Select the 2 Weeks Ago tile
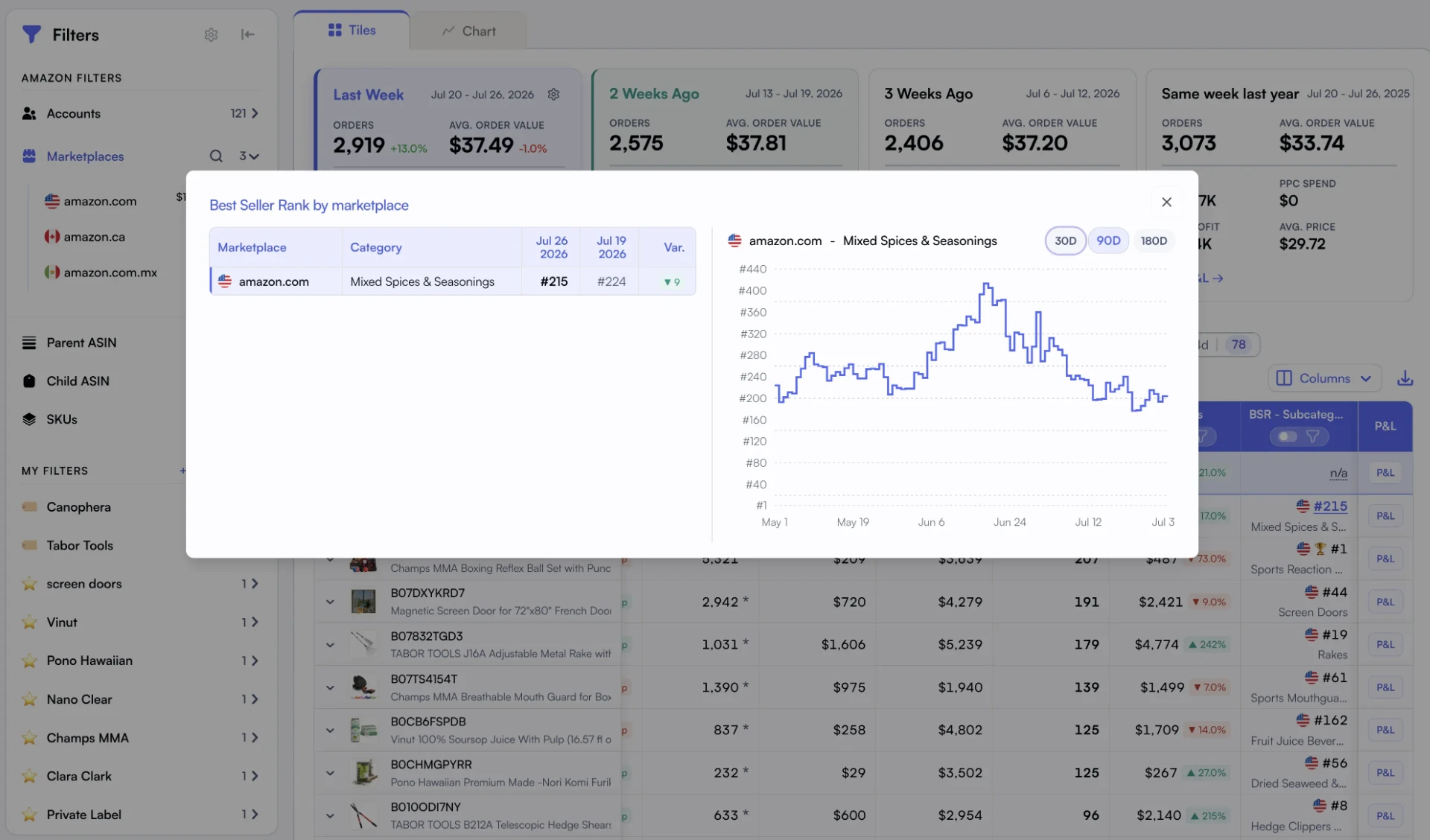This screenshot has height=840, width=1430. pos(725,120)
